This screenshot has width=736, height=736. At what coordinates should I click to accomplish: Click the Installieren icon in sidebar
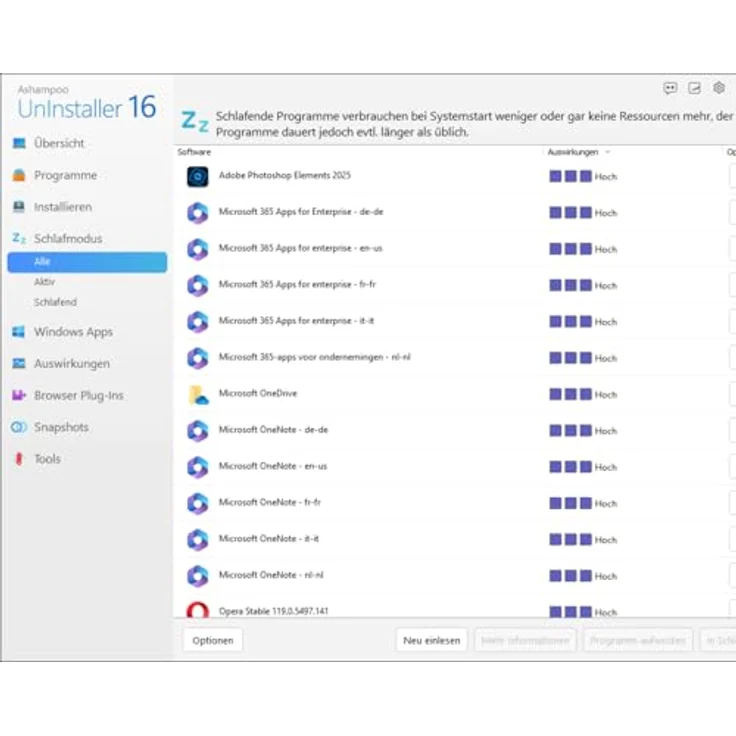pos(19,207)
